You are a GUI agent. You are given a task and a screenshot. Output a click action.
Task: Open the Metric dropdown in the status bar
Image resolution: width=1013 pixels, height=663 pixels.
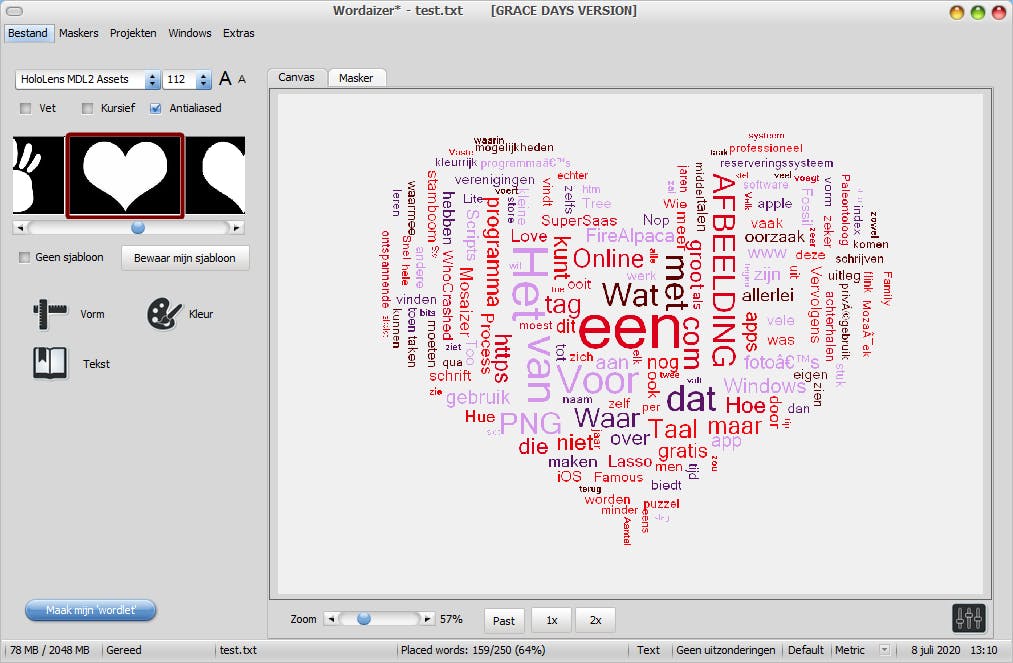coord(882,649)
